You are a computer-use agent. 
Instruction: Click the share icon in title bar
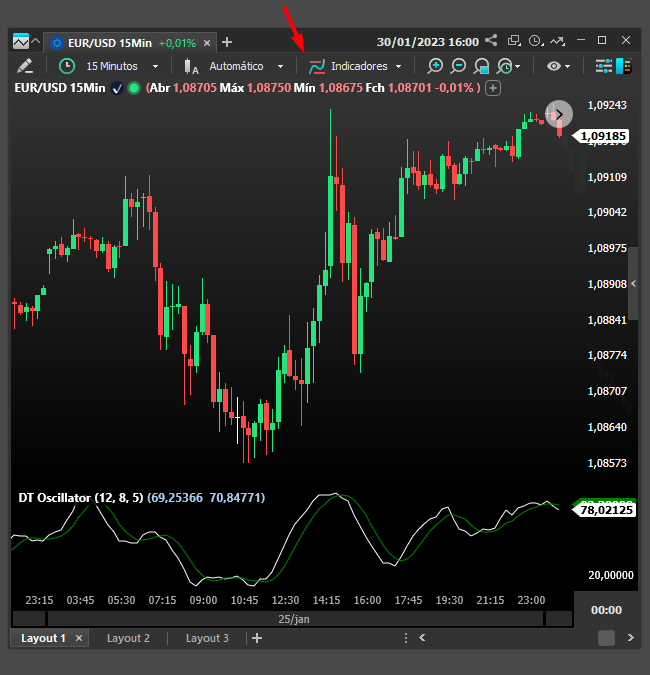tap(491, 41)
